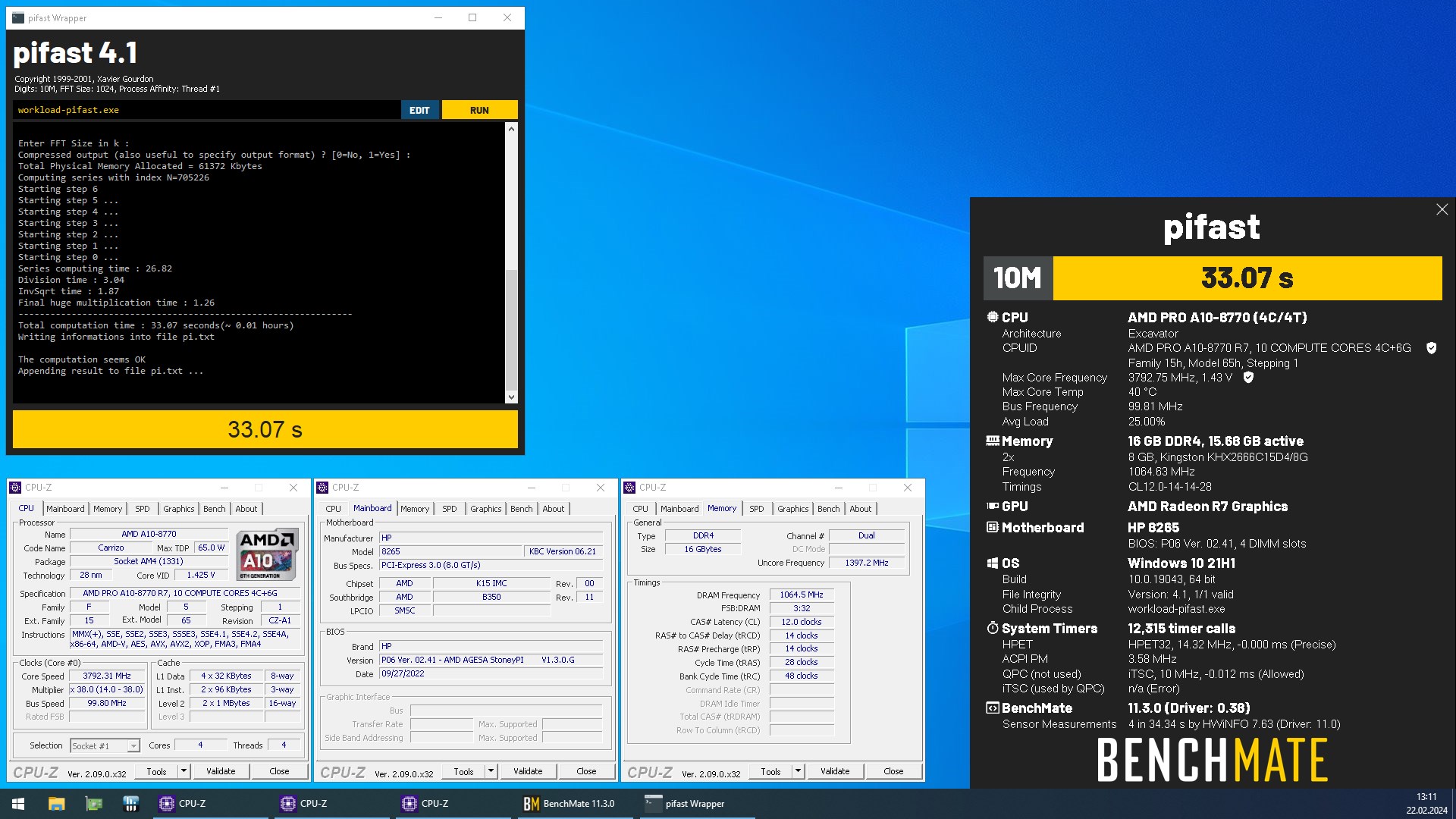Open File Explorer from taskbar
Image resolution: width=1456 pixels, height=819 pixels.
click(56, 804)
